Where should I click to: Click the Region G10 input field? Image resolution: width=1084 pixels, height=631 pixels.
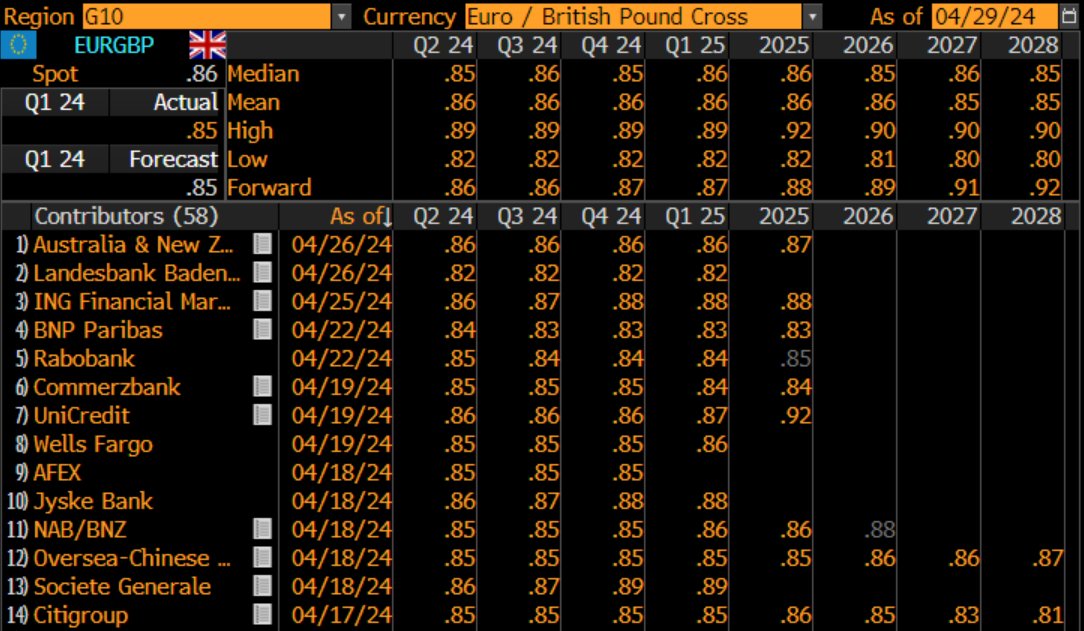pos(207,16)
